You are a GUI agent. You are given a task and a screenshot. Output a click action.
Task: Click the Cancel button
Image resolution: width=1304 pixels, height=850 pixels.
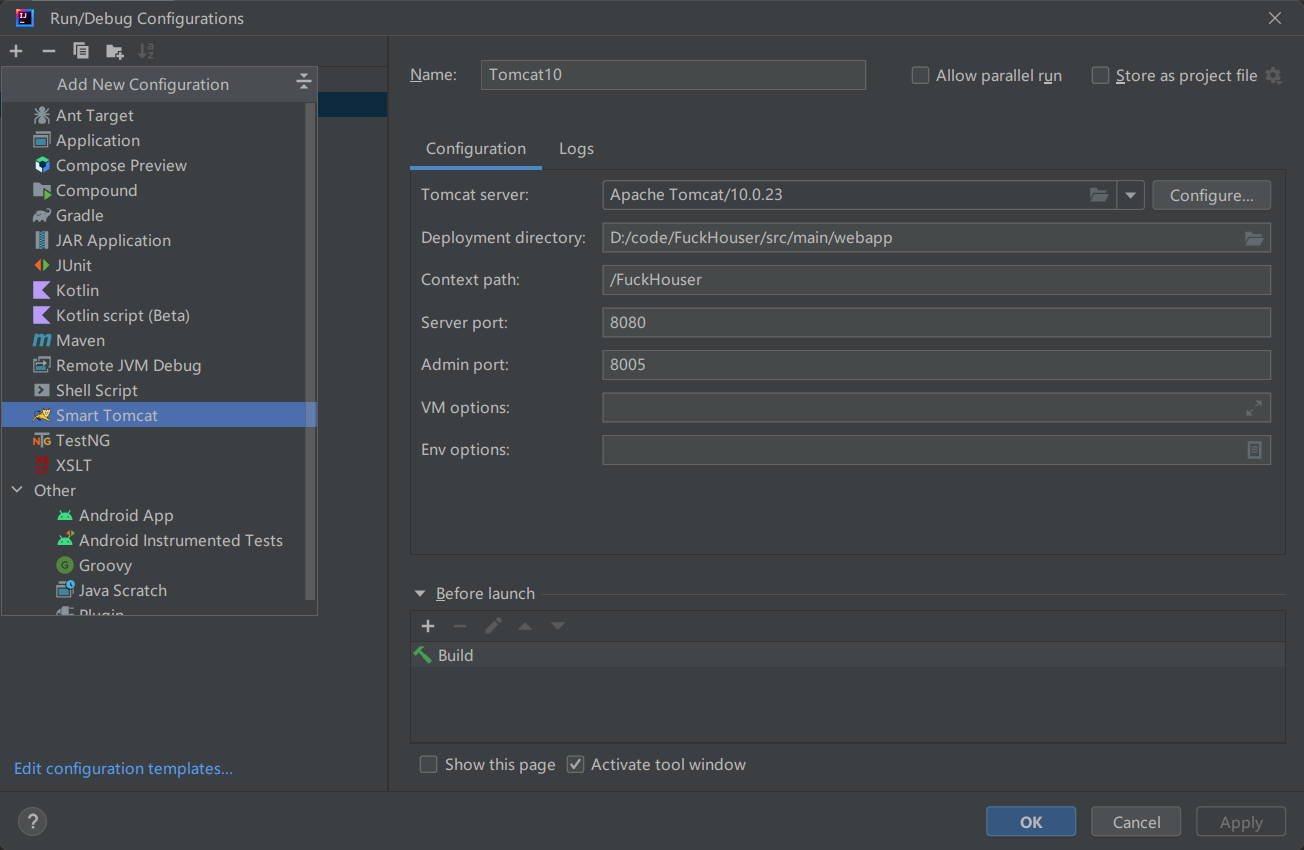pyautogui.click(x=1136, y=822)
